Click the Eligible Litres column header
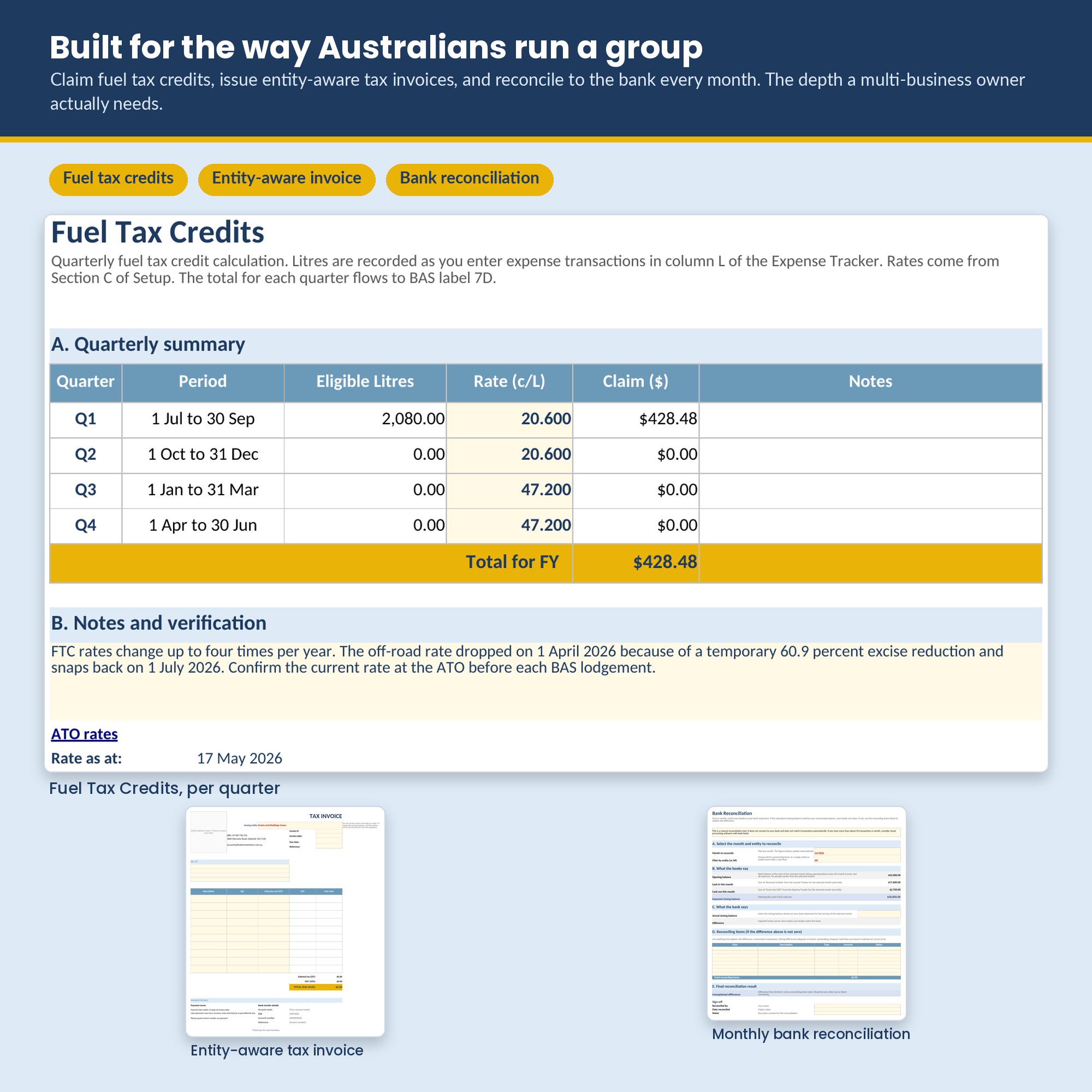 click(x=365, y=382)
